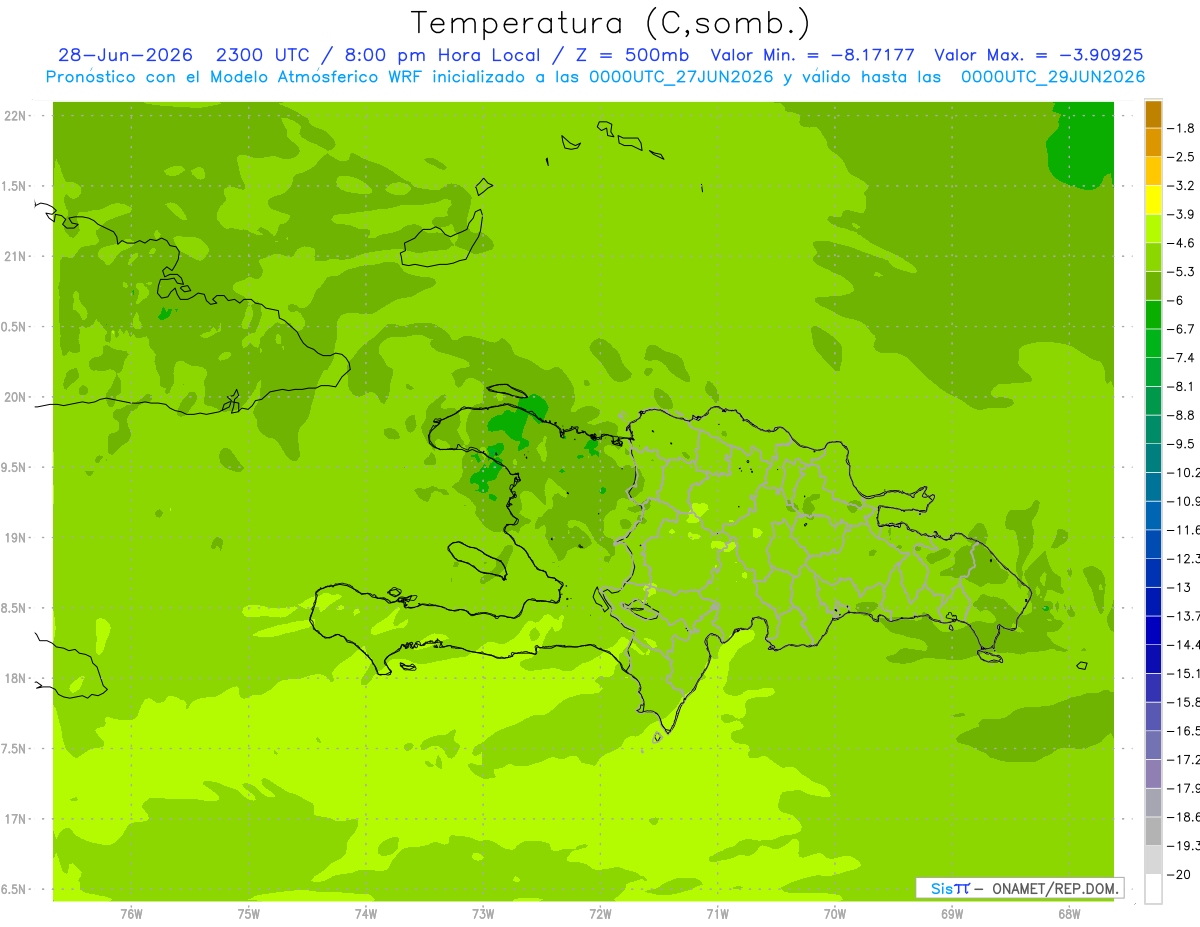The width and height of the screenshot is (1200, 927).
Task: Click the '73W' longitude label
Action: pos(483,914)
